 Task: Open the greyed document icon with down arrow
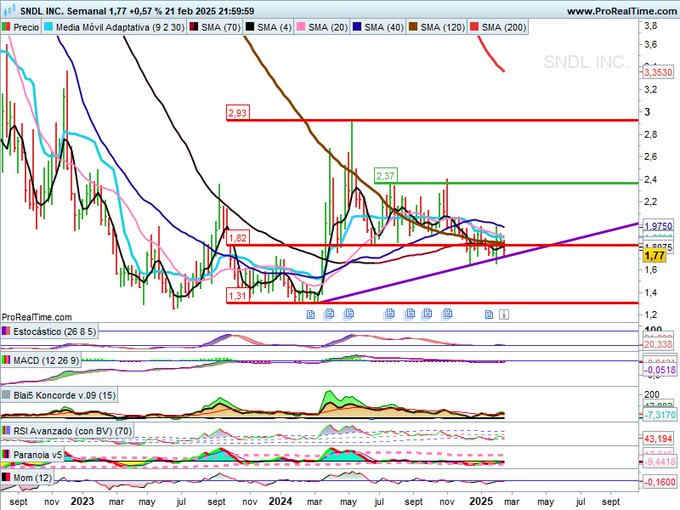(x=503, y=314)
